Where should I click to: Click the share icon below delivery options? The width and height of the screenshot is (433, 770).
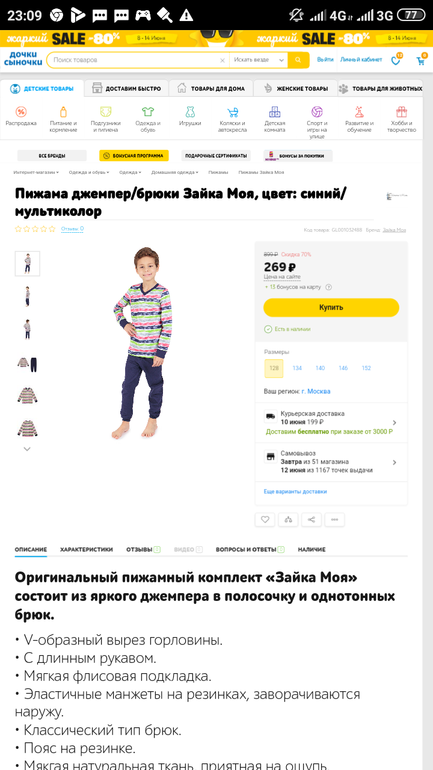(312, 520)
